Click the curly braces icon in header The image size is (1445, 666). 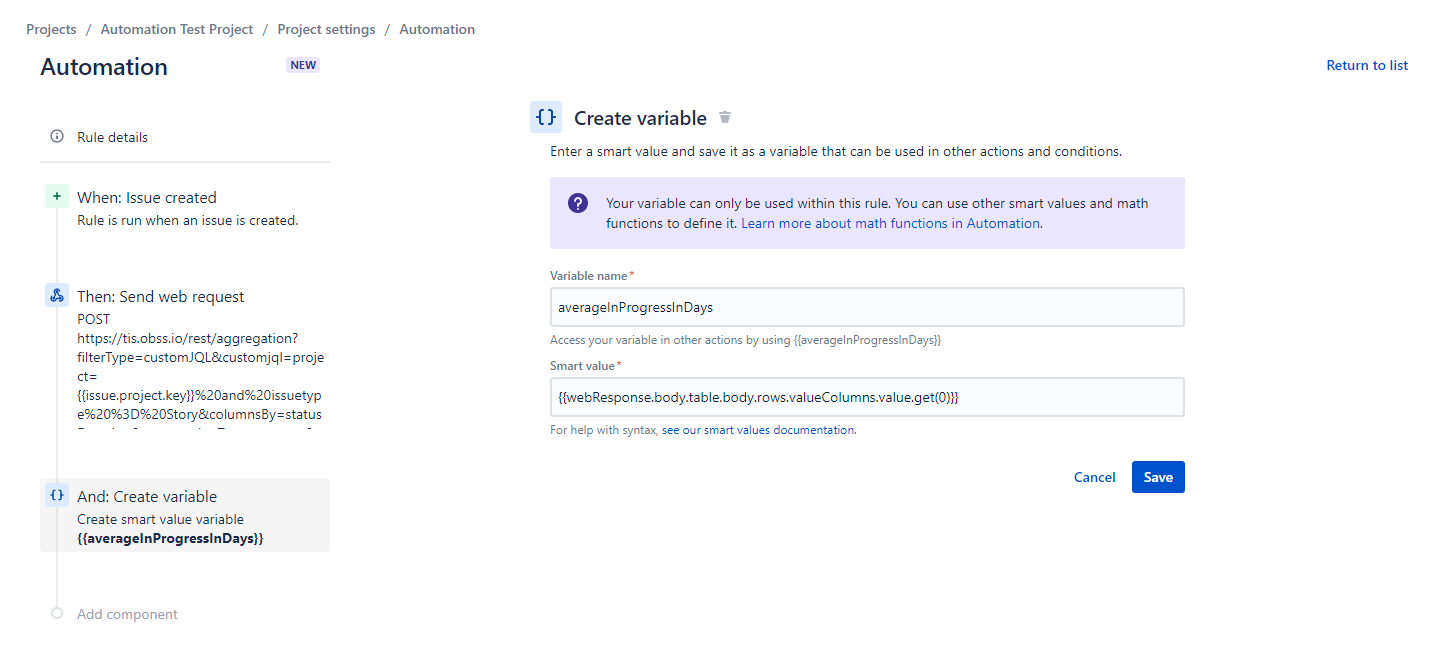coord(546,118)
